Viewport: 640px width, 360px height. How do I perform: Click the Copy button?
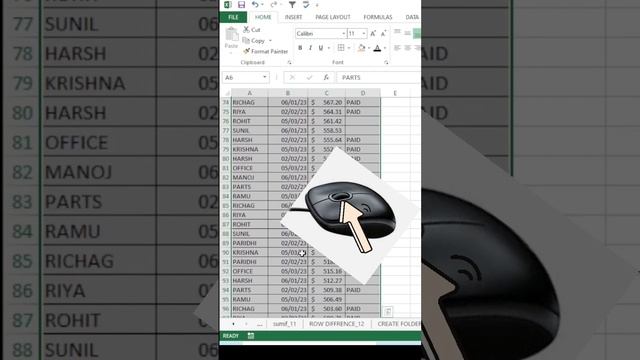[x=254, y=41]
